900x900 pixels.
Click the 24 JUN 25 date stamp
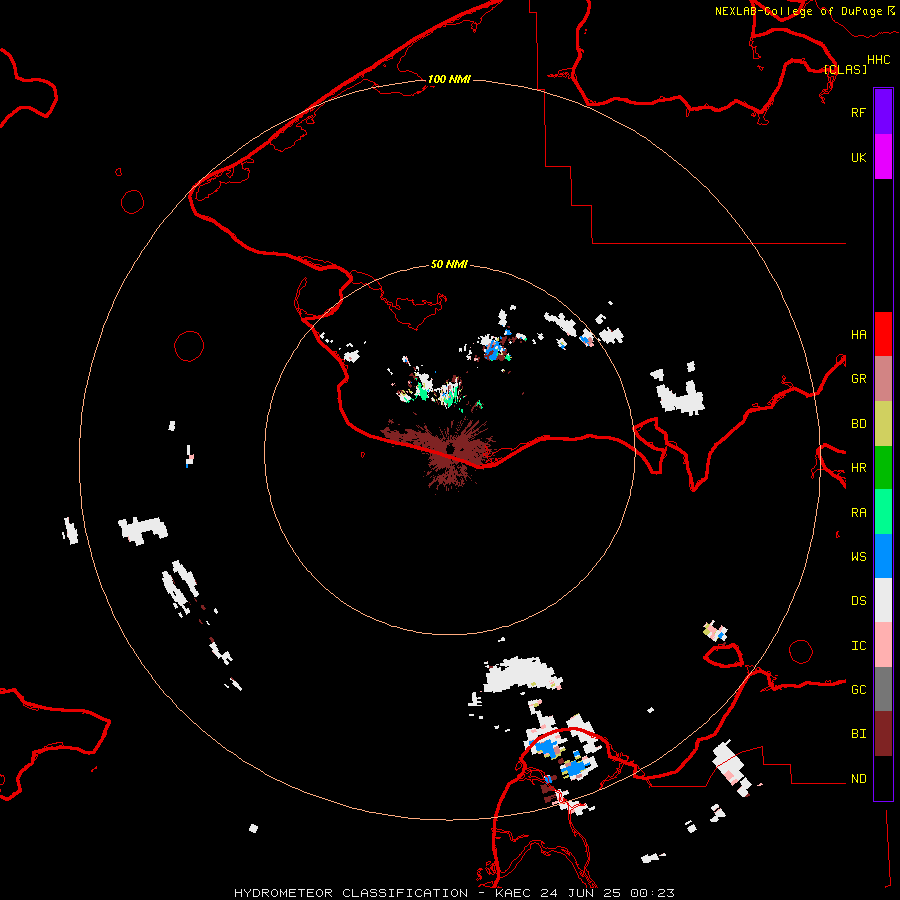click(x=580, y=893)
